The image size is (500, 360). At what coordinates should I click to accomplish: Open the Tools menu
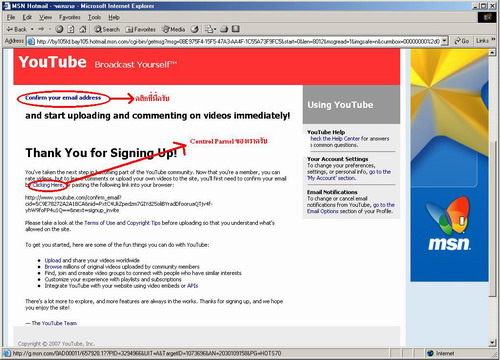(x=94, y=17)
